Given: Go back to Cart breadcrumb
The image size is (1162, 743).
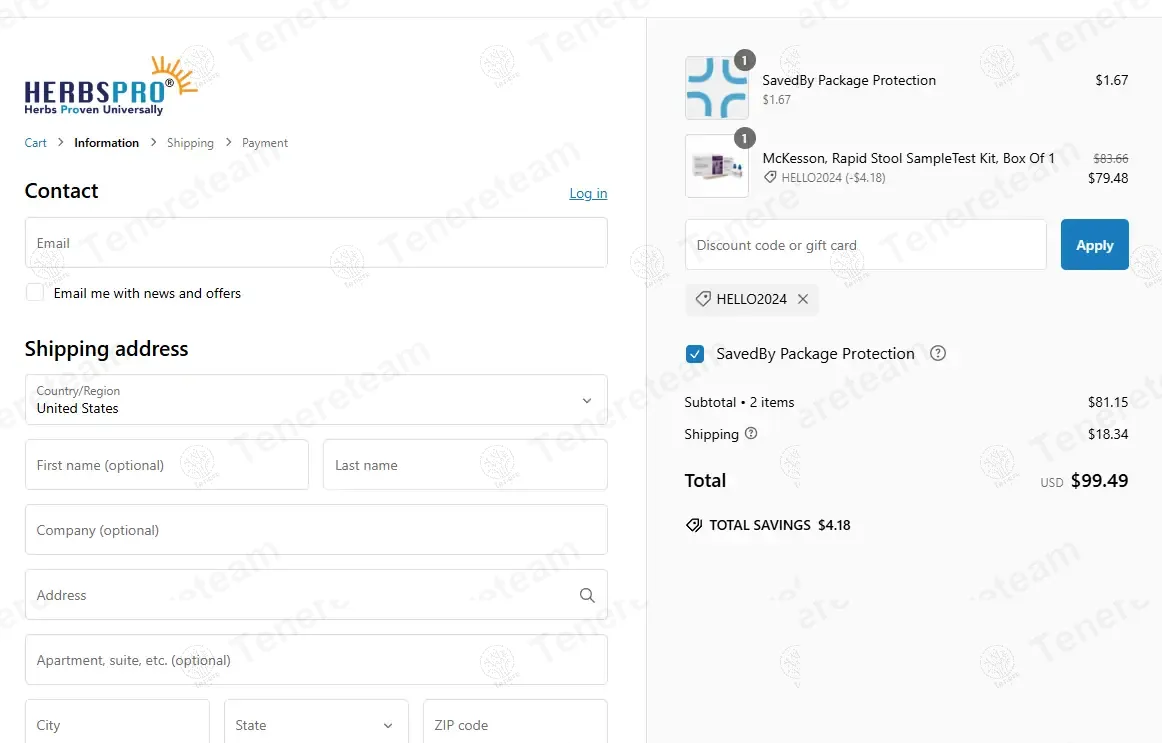Looking at the screenshot, I should click(35, 143).
